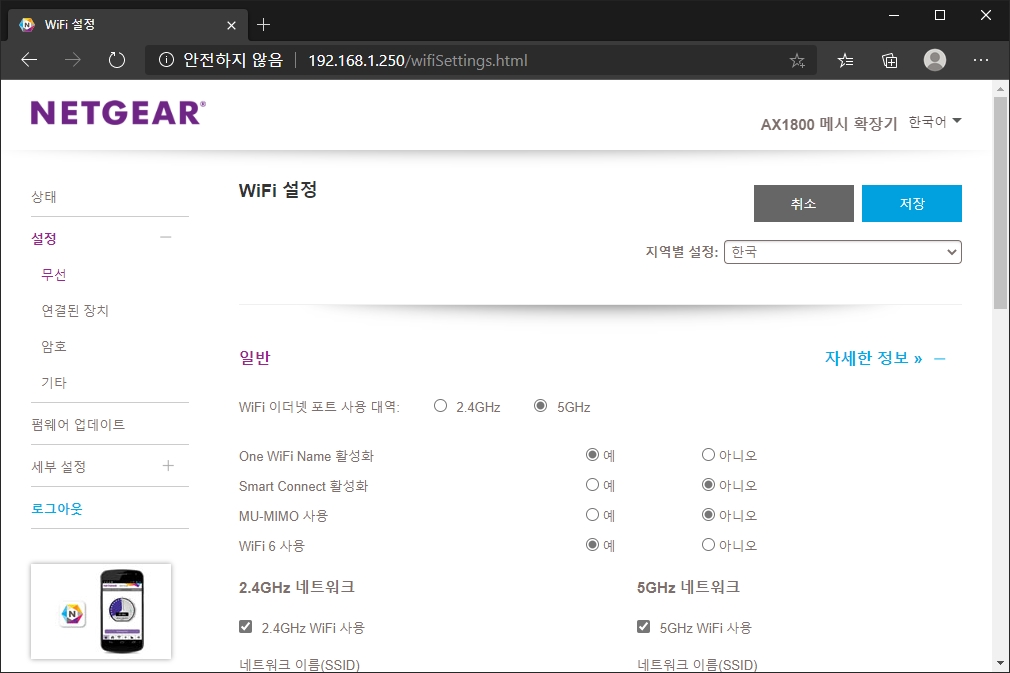Image resolution: width=1010 pixels, height=673 pixels.
Task: Open the 세부 설정 menu item
Action: [x=59, y=466]
